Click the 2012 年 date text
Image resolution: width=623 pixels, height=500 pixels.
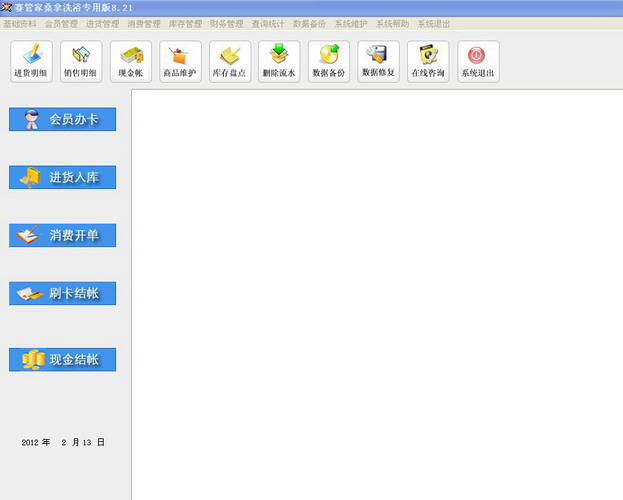click(36, 442)
